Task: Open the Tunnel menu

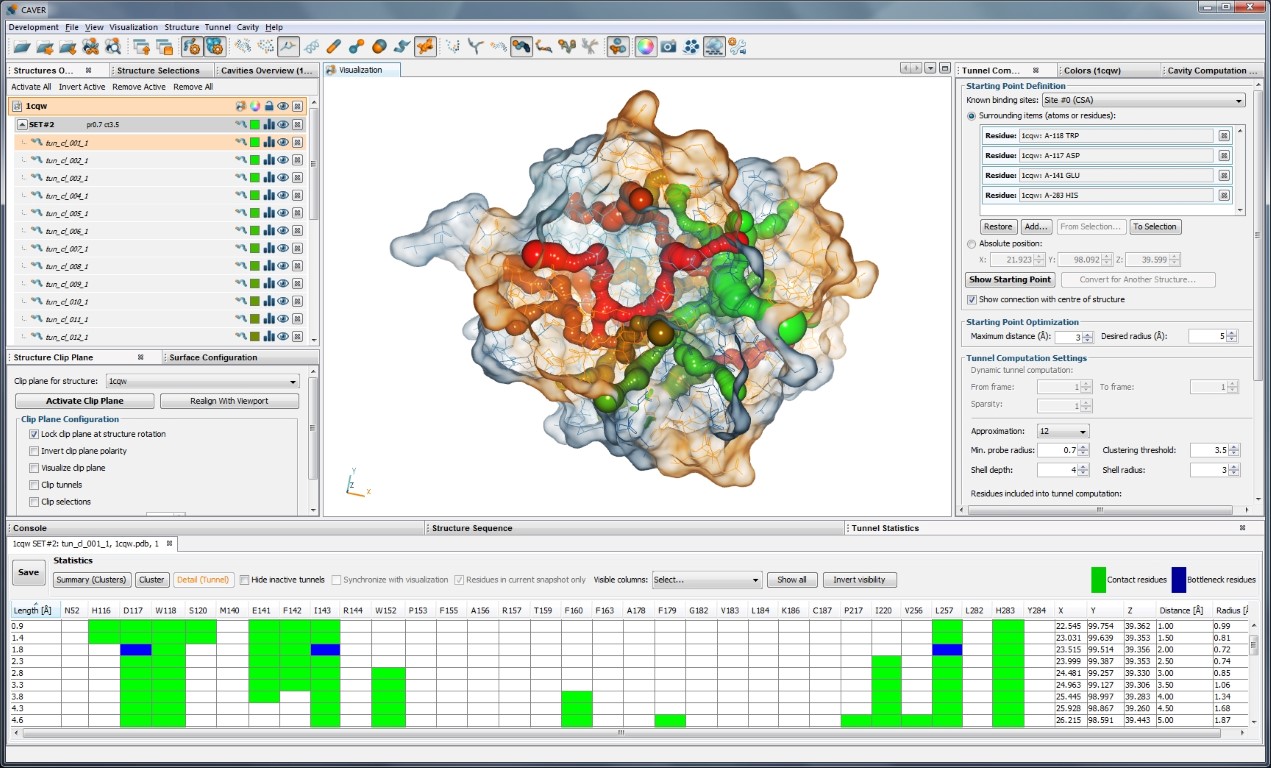Action: point(217,27)
